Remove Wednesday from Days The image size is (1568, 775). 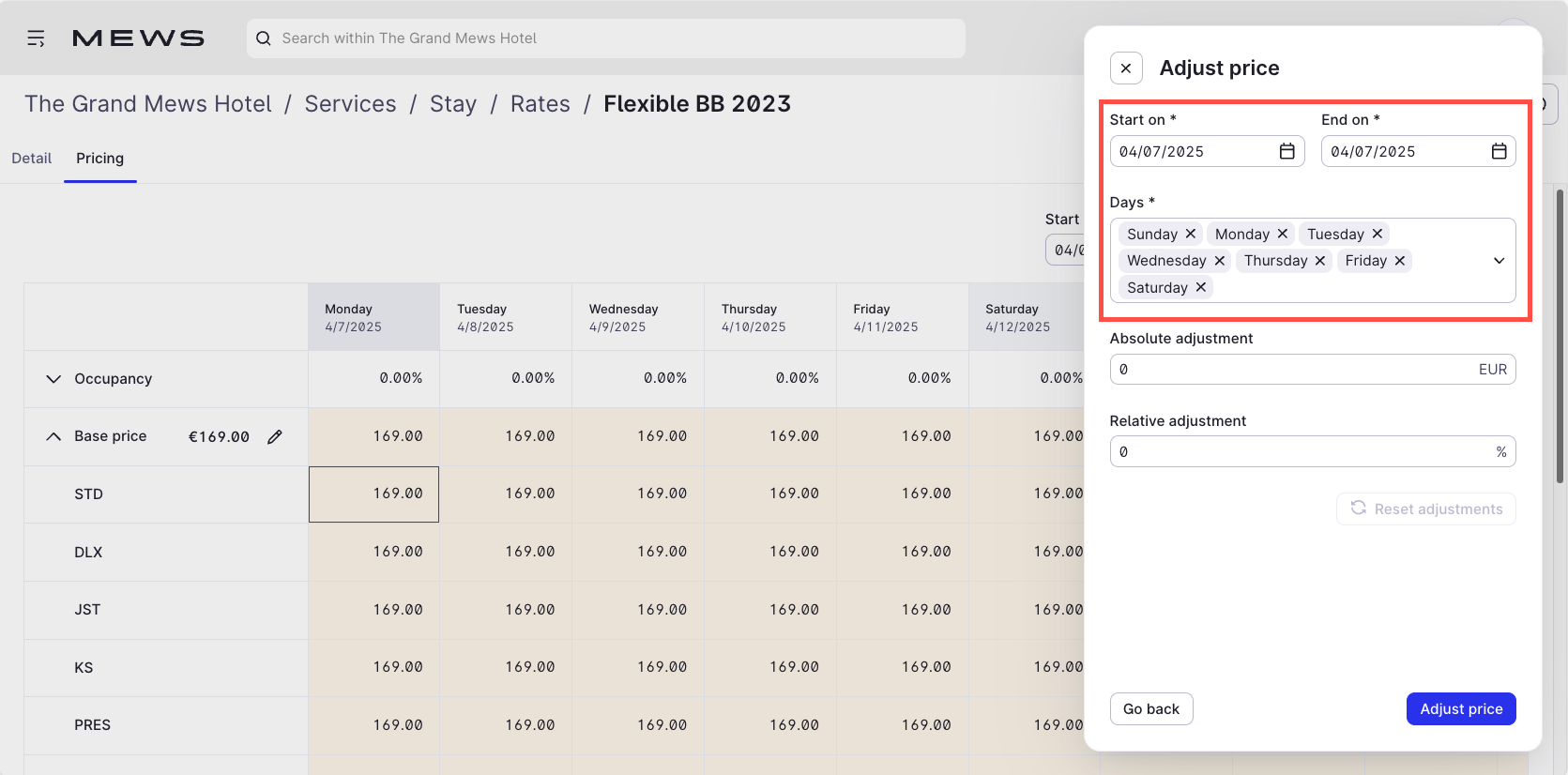1220,261
